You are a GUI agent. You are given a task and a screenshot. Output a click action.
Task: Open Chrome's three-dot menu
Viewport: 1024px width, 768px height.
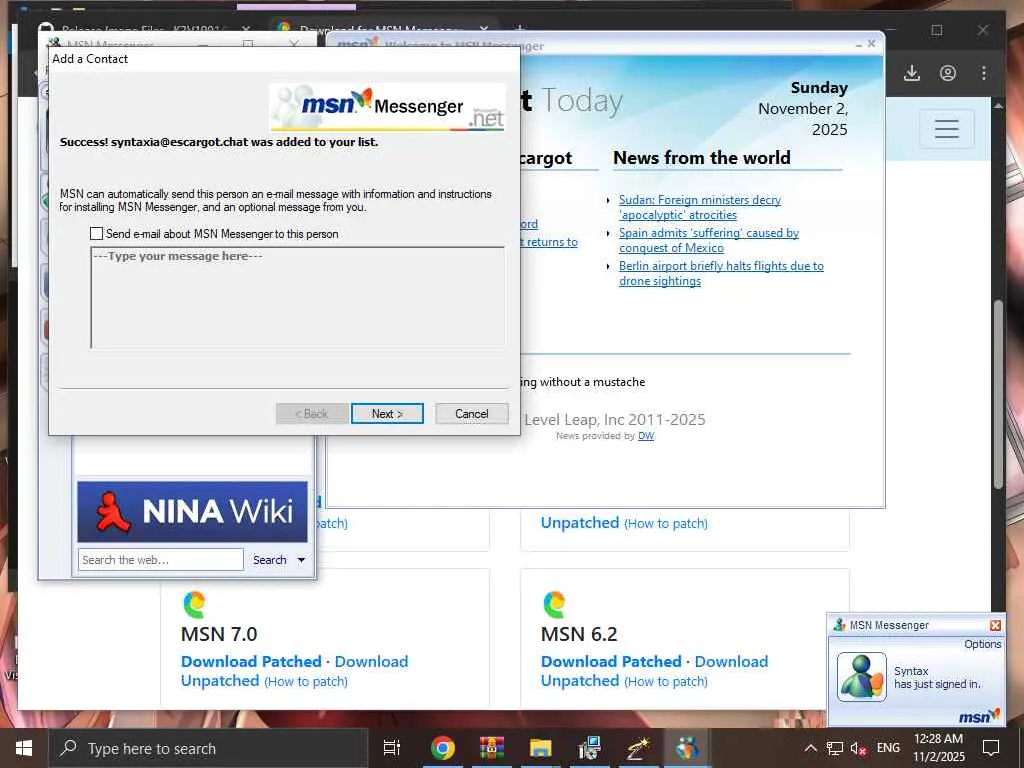coord(984,73)
